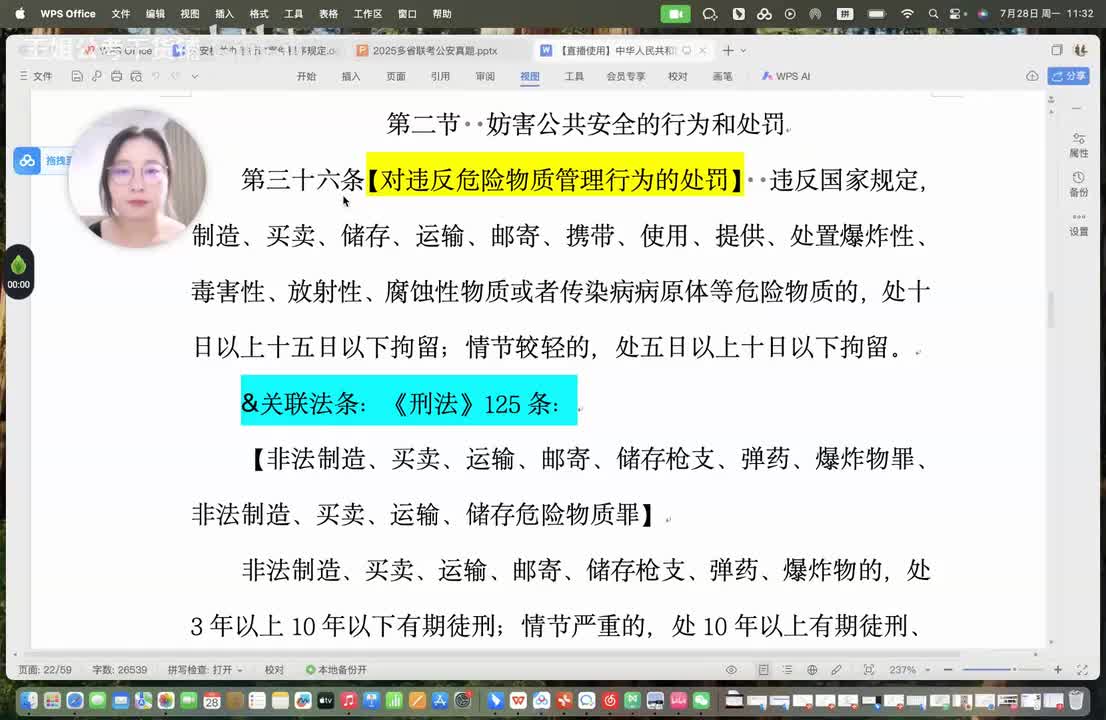Click the page count 页面: 22/59
1106x720 pixels.
point(44,670)
